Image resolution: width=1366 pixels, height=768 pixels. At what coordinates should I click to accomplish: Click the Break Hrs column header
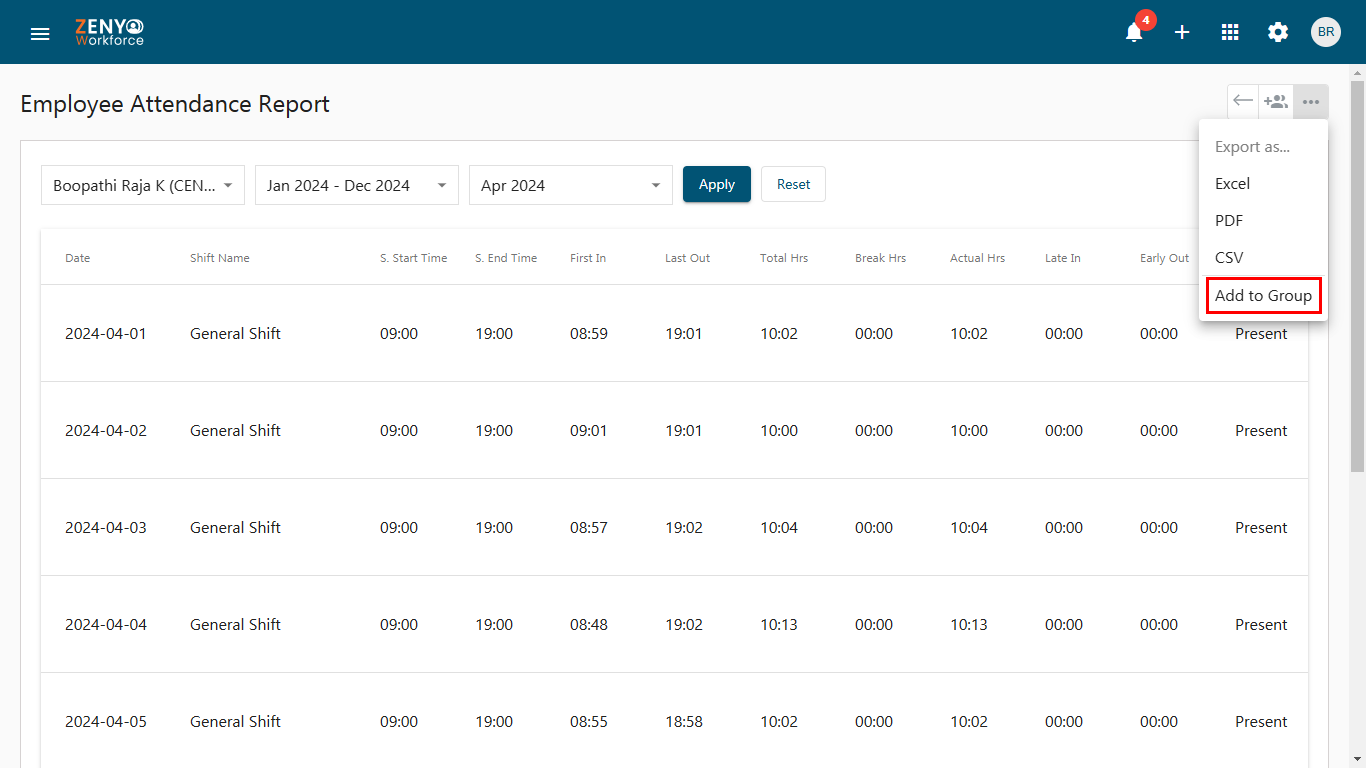881,258
